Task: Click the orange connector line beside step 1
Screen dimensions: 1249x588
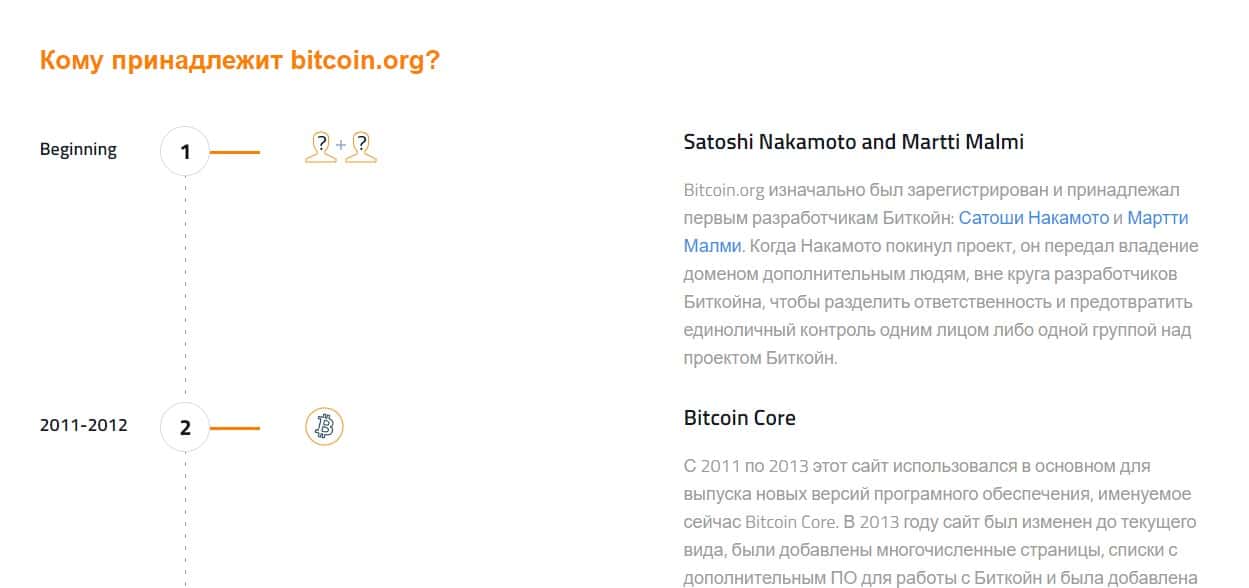Action: click(x=235, y=152)
